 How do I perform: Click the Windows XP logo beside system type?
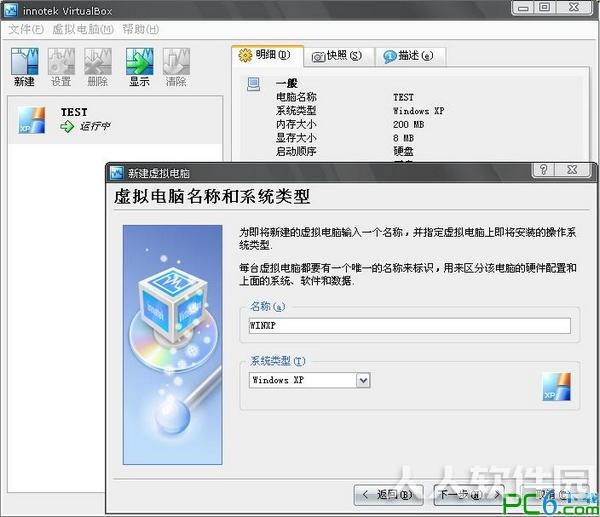pyautogui.click(x=557, y=387)
